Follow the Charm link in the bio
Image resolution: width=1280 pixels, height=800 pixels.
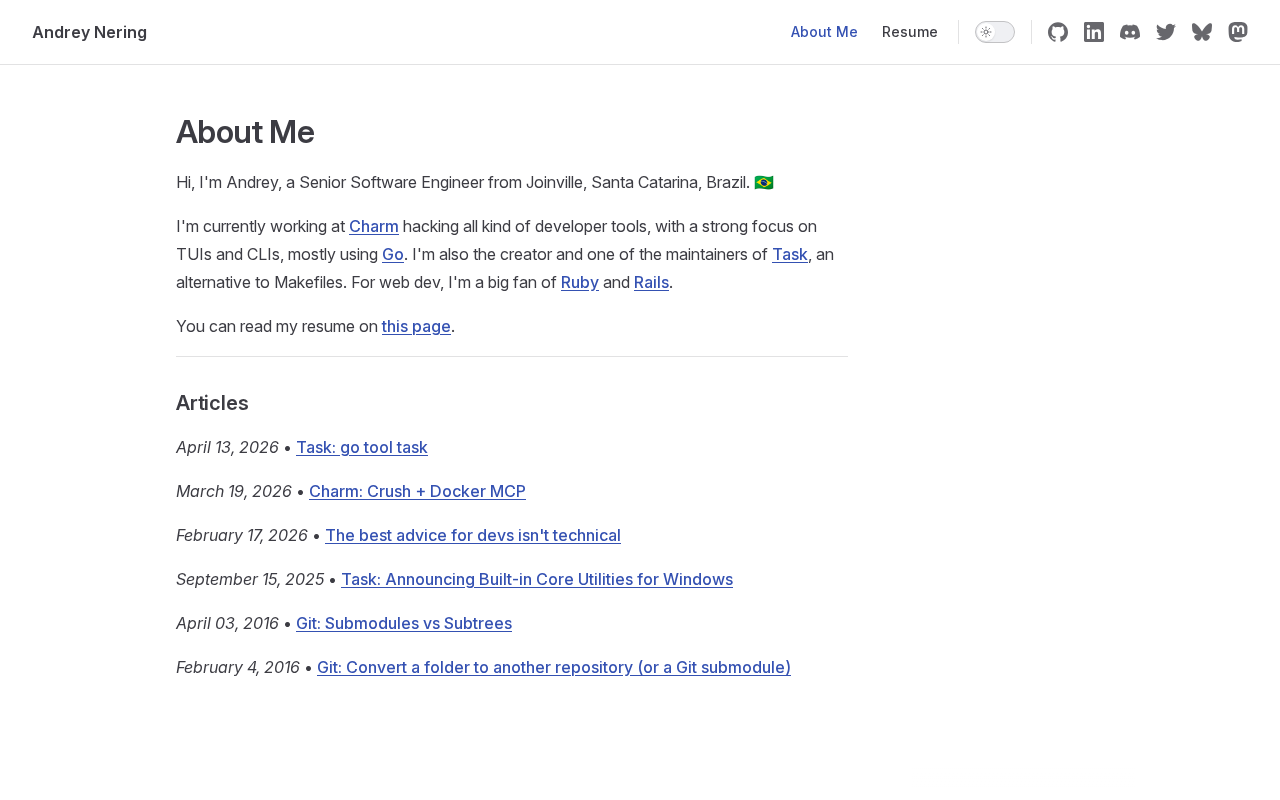374,226
